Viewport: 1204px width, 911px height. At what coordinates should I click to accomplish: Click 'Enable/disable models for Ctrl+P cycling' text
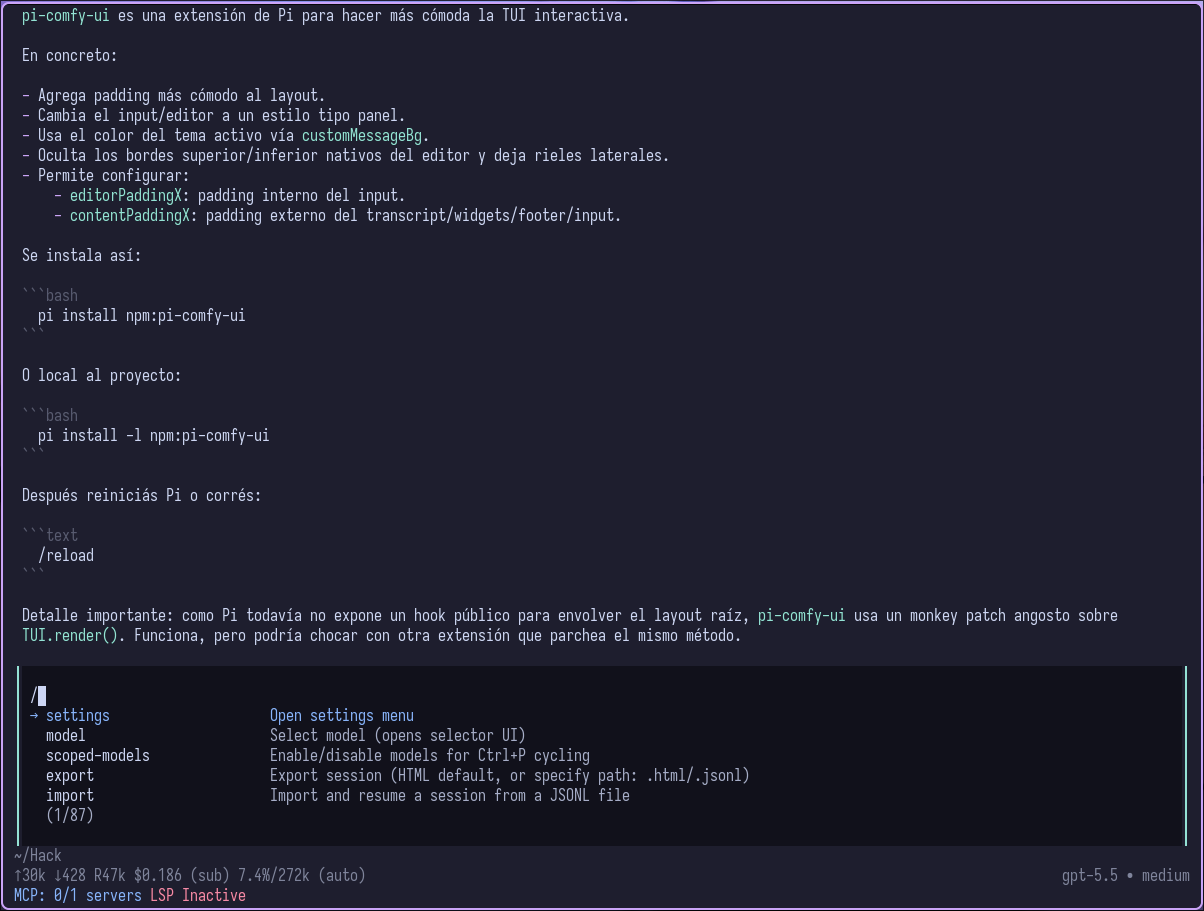(x=430, y=756)
